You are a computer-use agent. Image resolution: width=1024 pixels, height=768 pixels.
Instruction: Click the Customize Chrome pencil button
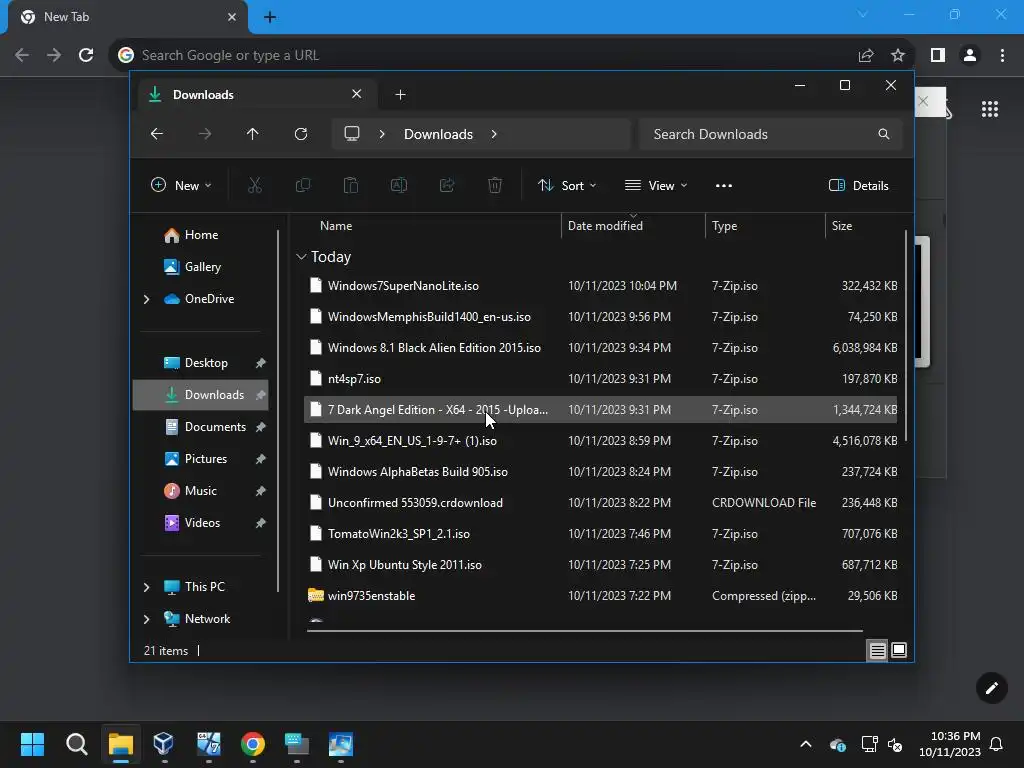[991, 688]
